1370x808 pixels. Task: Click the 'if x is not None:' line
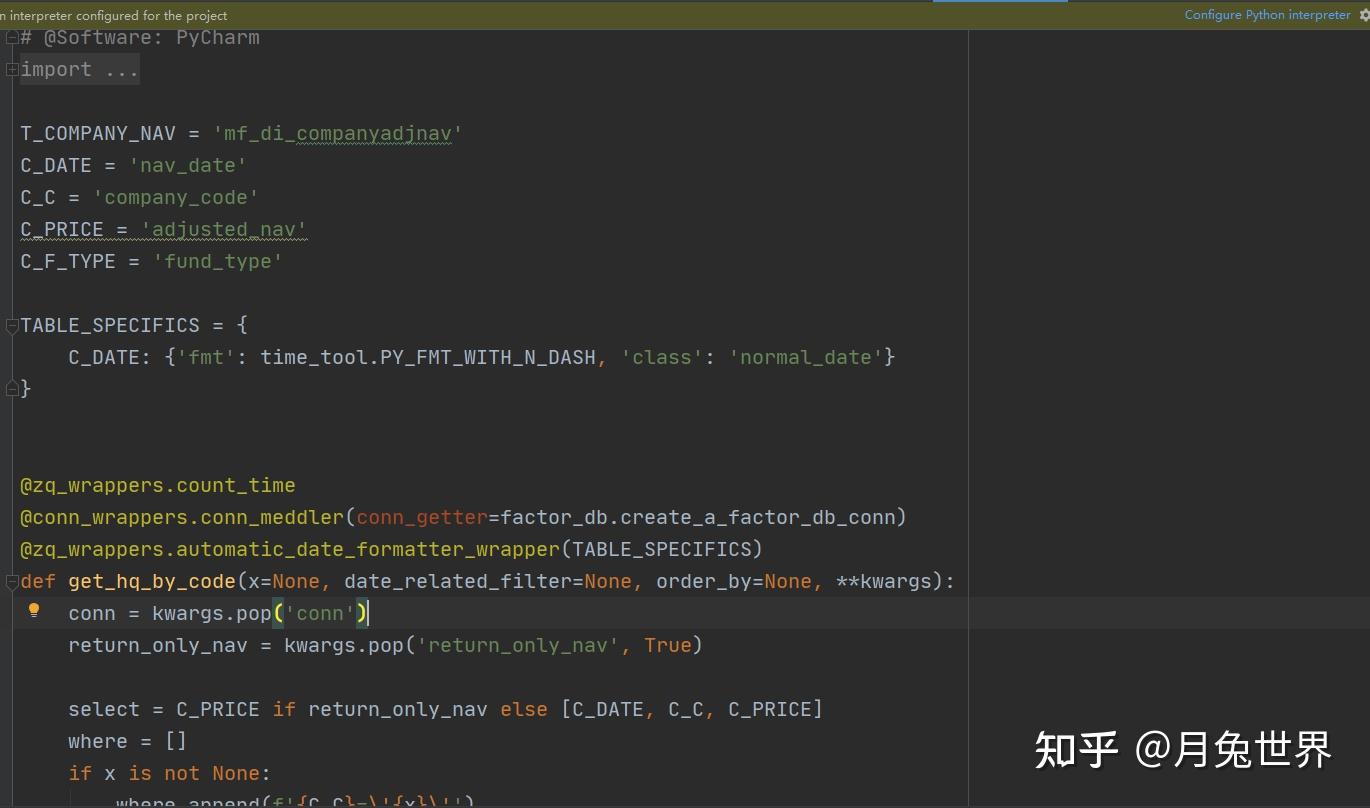170,774
